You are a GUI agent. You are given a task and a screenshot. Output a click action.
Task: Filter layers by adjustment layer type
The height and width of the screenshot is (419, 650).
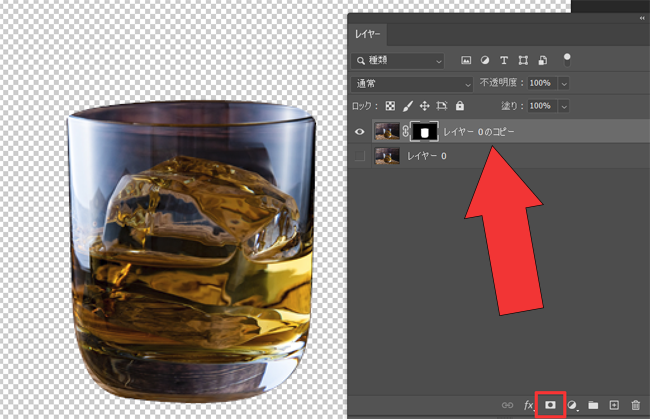pyautogui.click(x=485, y=60)
